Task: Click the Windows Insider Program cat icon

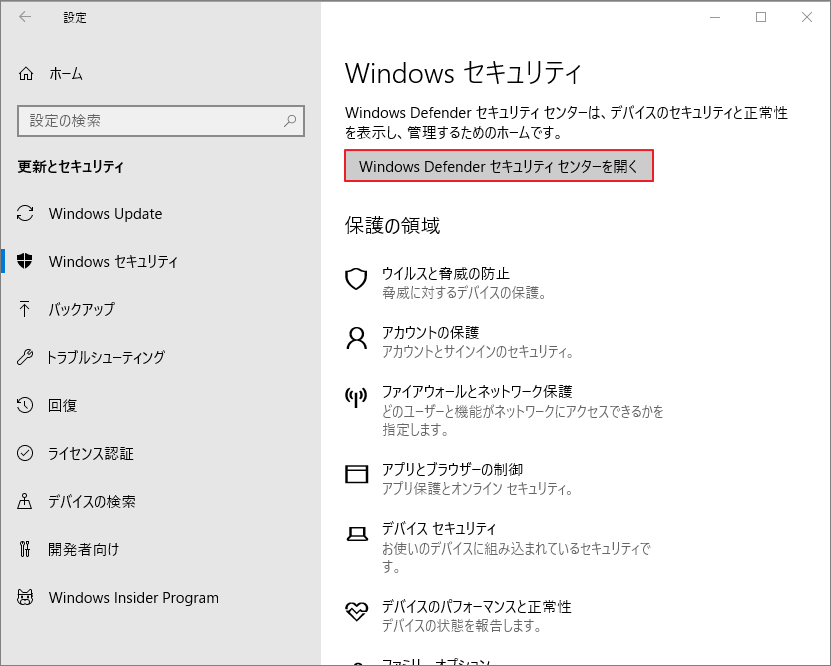Action: (x=25, y=597)
